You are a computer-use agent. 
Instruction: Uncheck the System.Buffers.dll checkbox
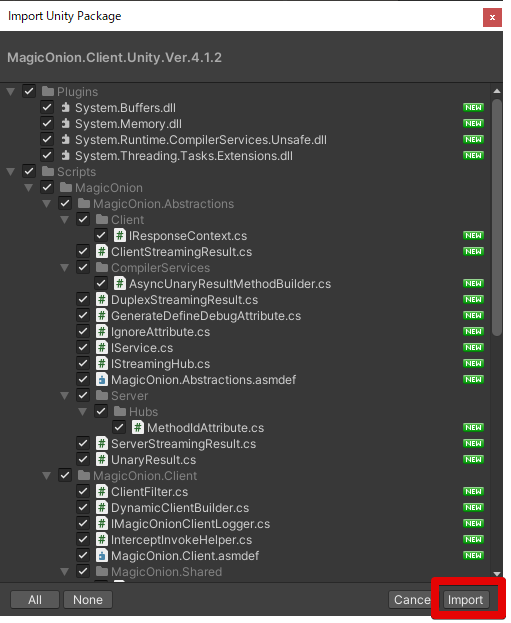tap(47, 107)
